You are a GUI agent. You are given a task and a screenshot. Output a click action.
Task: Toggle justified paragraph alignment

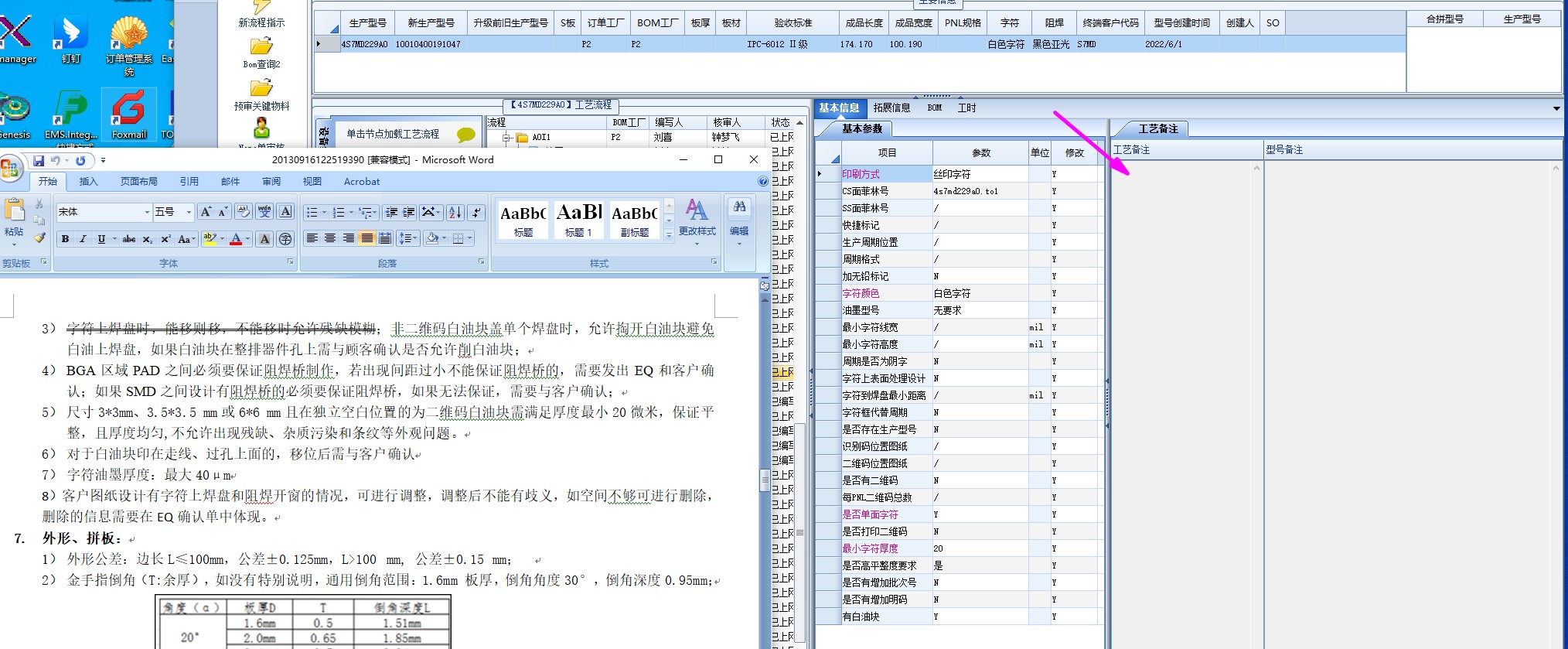[x=366, y=238]
